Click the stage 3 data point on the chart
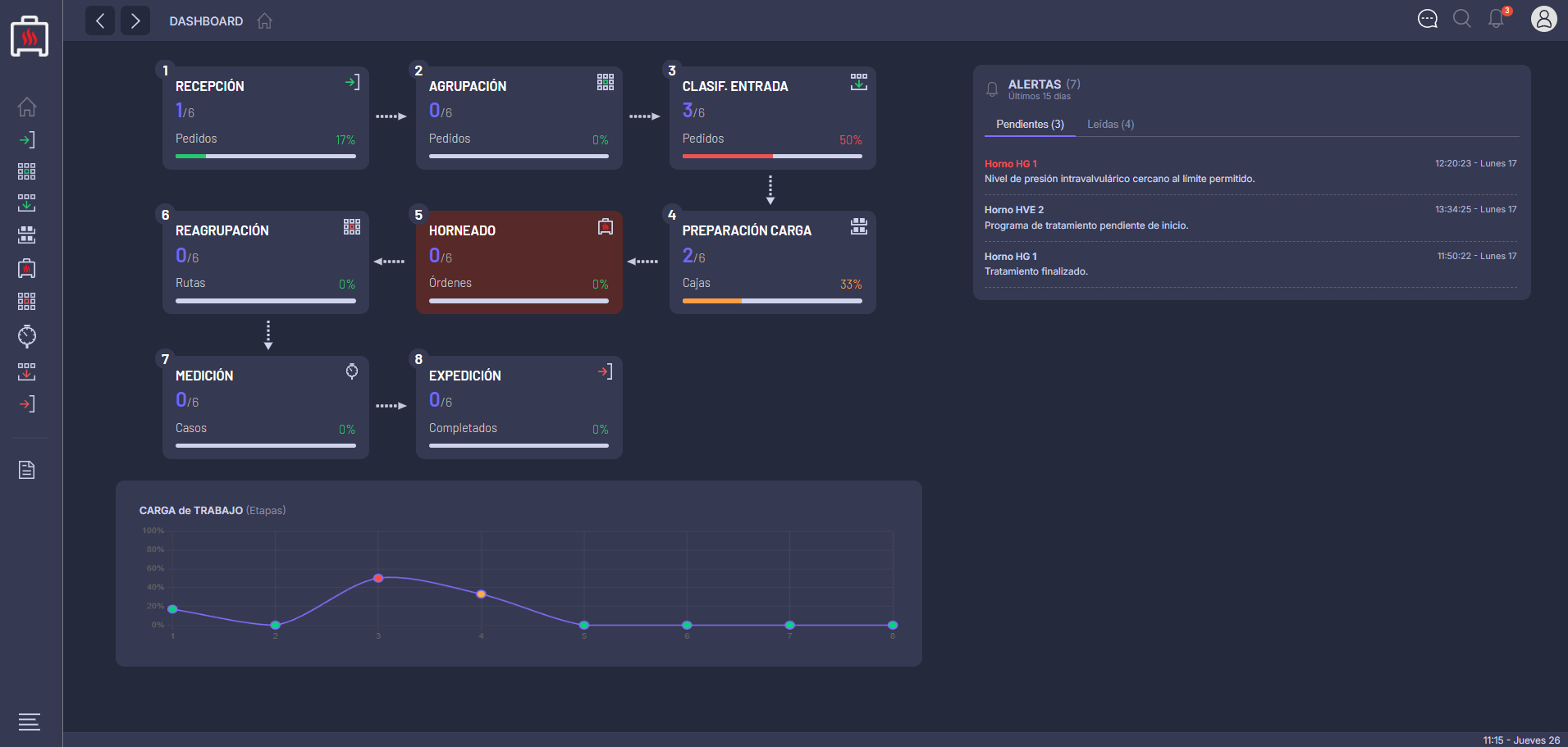Screen dimensions: 1568x747 (x=378, y=578)
